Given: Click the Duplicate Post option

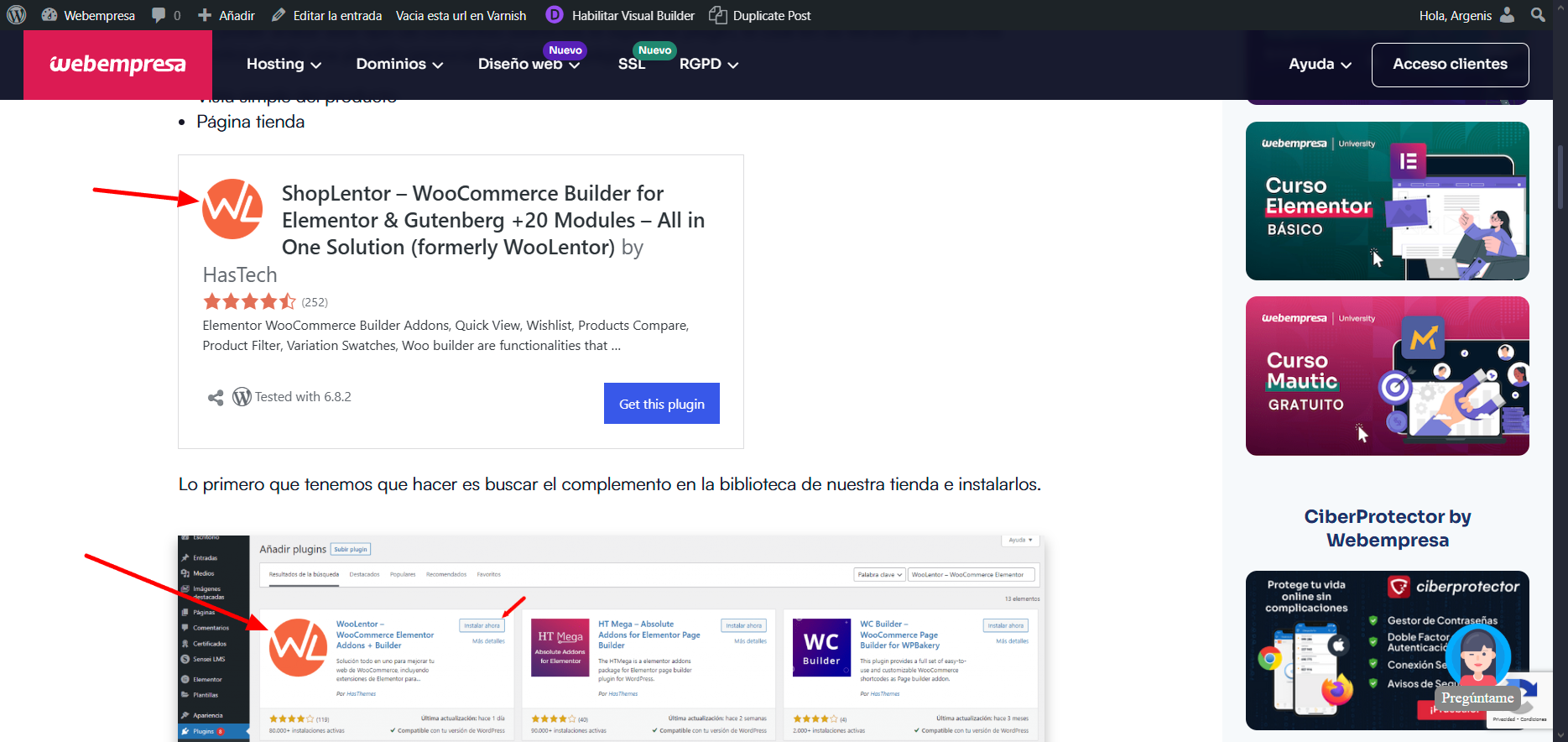Looking at the screenshot, I should tap(760, 15).
